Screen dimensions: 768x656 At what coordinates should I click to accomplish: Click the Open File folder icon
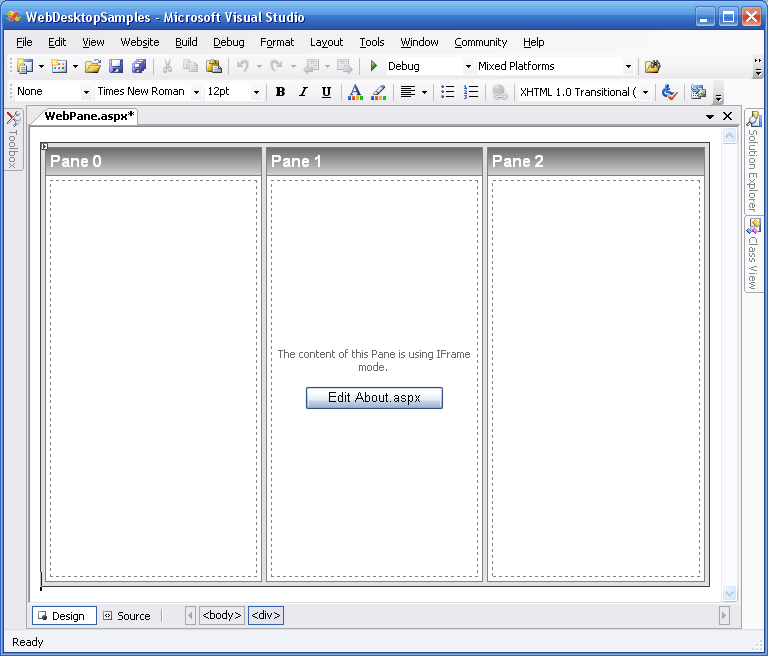pos(92,66)
